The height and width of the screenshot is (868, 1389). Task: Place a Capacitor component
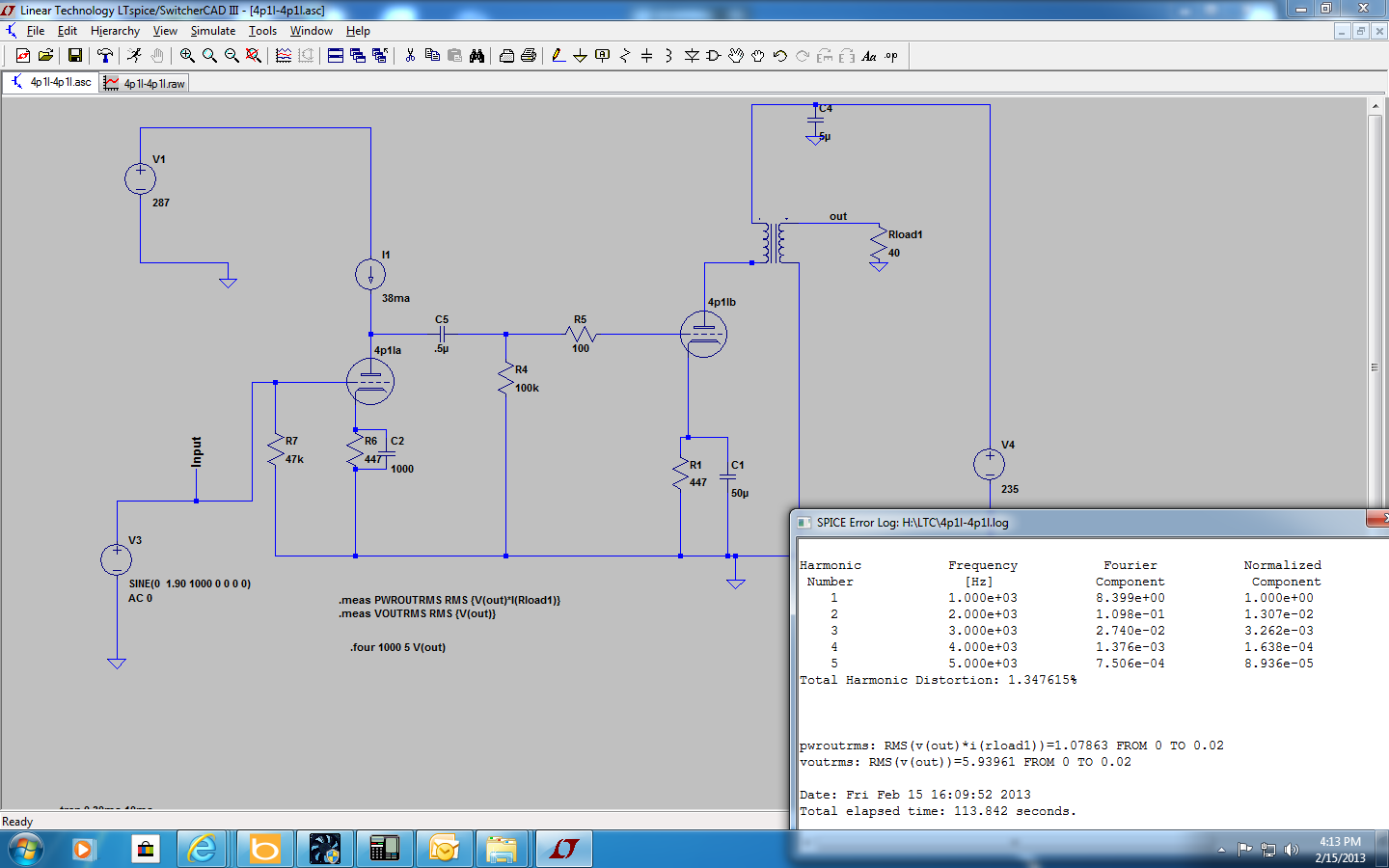coord(646,56)
